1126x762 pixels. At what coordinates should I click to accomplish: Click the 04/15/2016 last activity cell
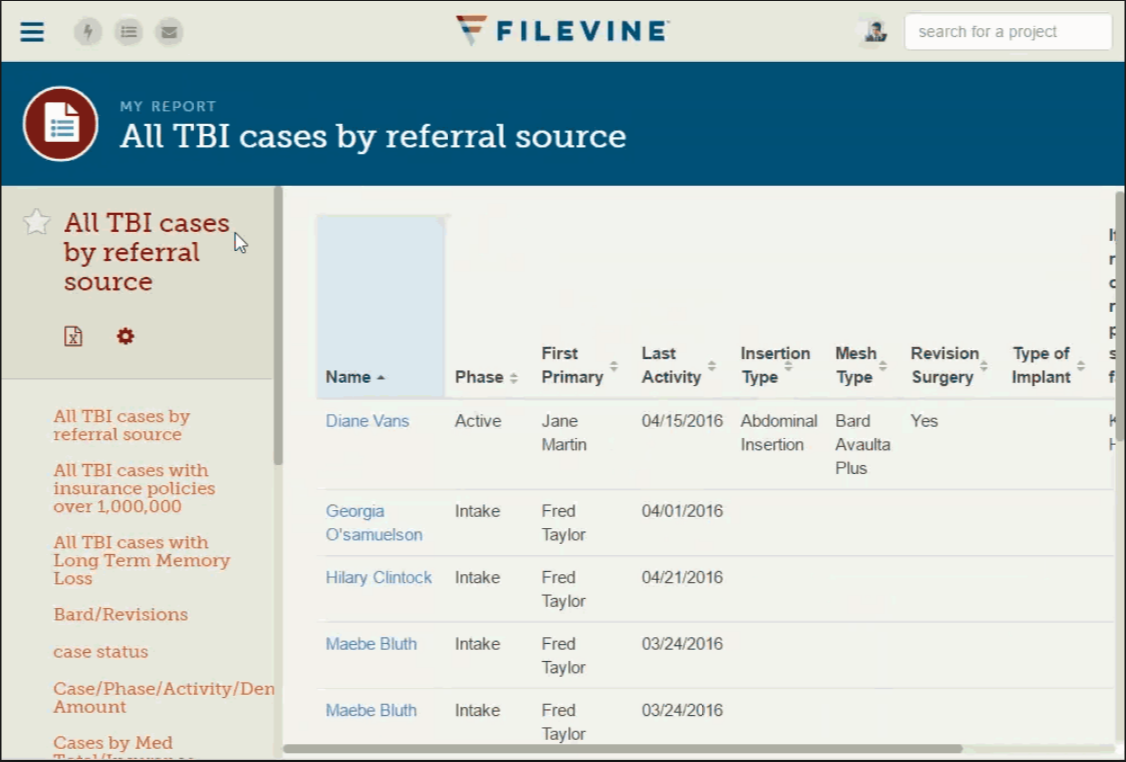[x=682, y=421]
